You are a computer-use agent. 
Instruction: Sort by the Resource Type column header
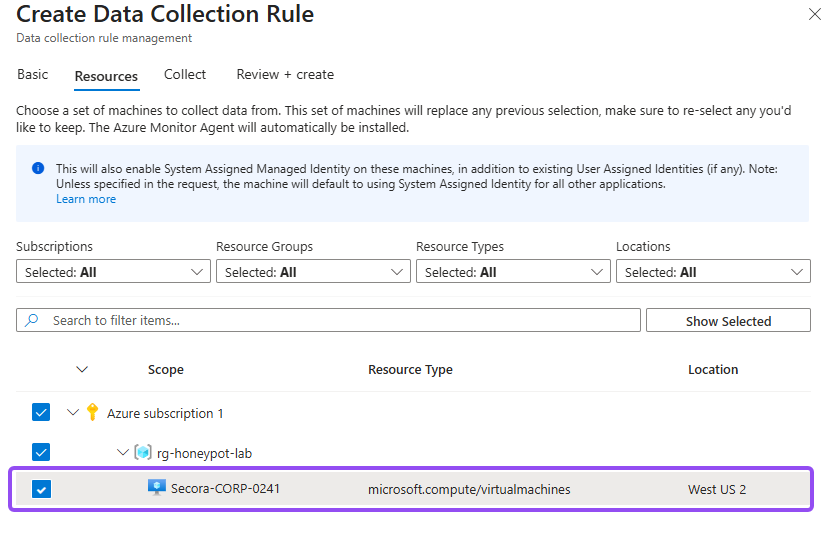pos(410,370)
